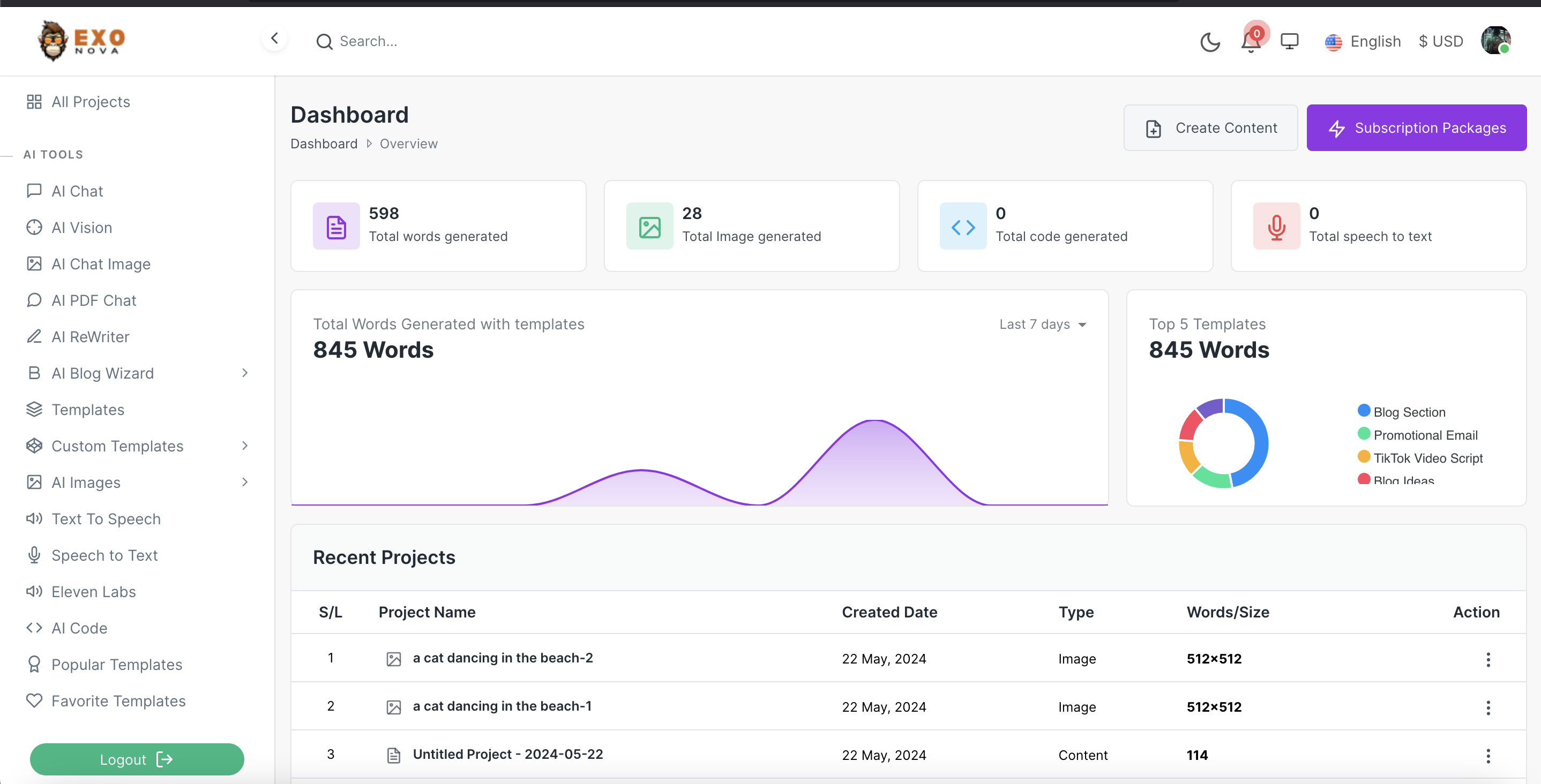The width and height of the screenshot is (1541, 784).
Task: Collapse the sidebar with left chevron
Action: click(274, 39)
